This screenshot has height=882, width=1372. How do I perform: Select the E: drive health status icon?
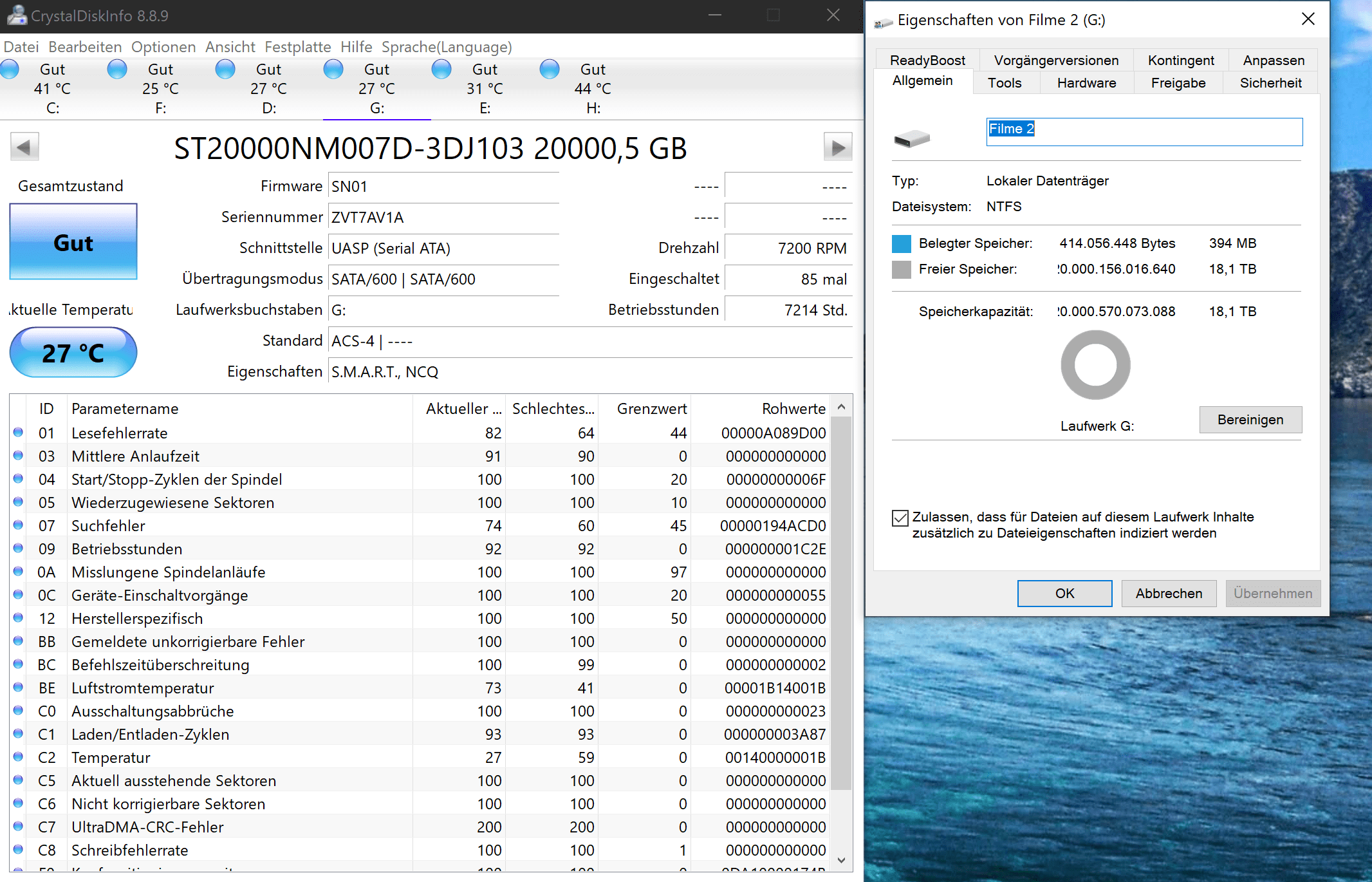pyautogui.click(x=441, y=69)
